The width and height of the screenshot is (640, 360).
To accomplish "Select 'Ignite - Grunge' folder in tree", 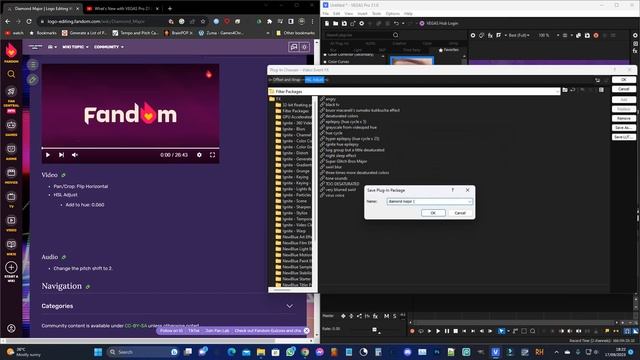I will pyautogui.click(x=293, y=171).
